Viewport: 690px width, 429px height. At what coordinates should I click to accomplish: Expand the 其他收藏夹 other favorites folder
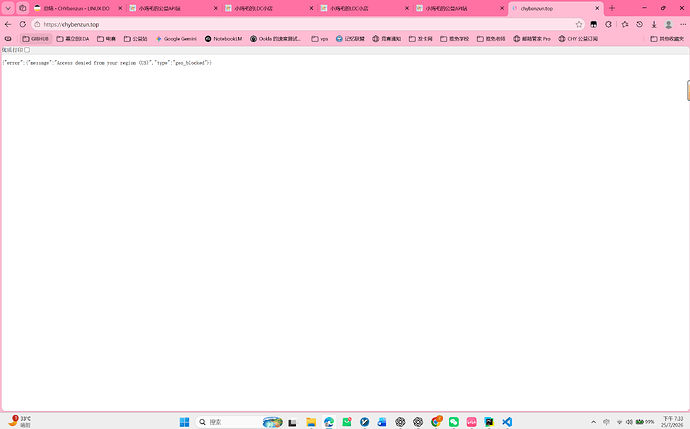667,39
